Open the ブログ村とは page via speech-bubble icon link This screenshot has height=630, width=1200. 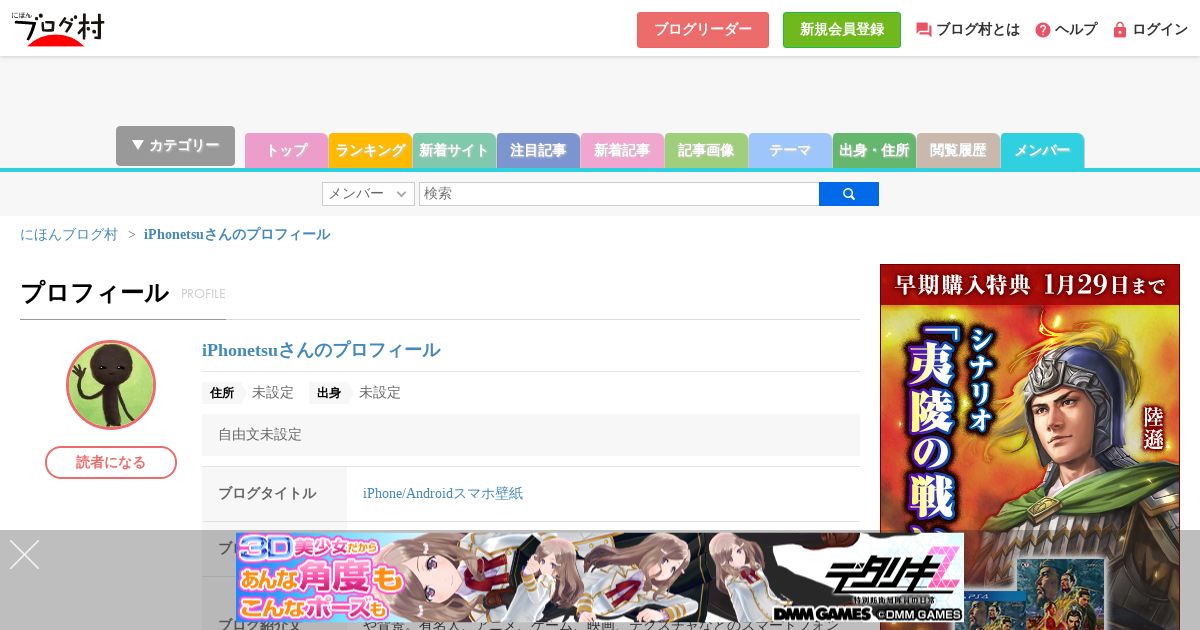coord(967,30)
